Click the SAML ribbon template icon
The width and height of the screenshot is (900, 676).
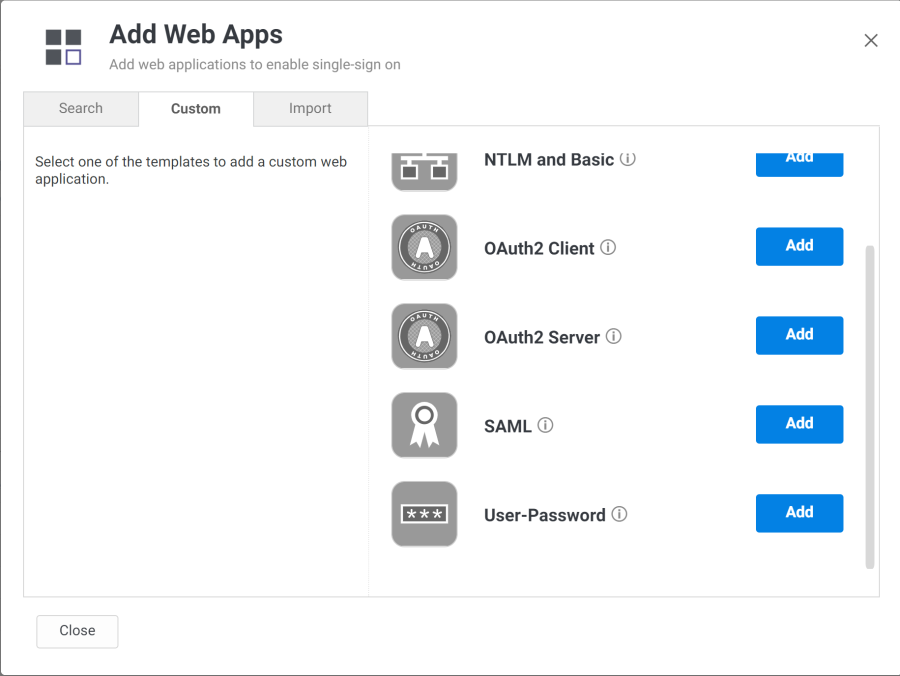(424, 425)
